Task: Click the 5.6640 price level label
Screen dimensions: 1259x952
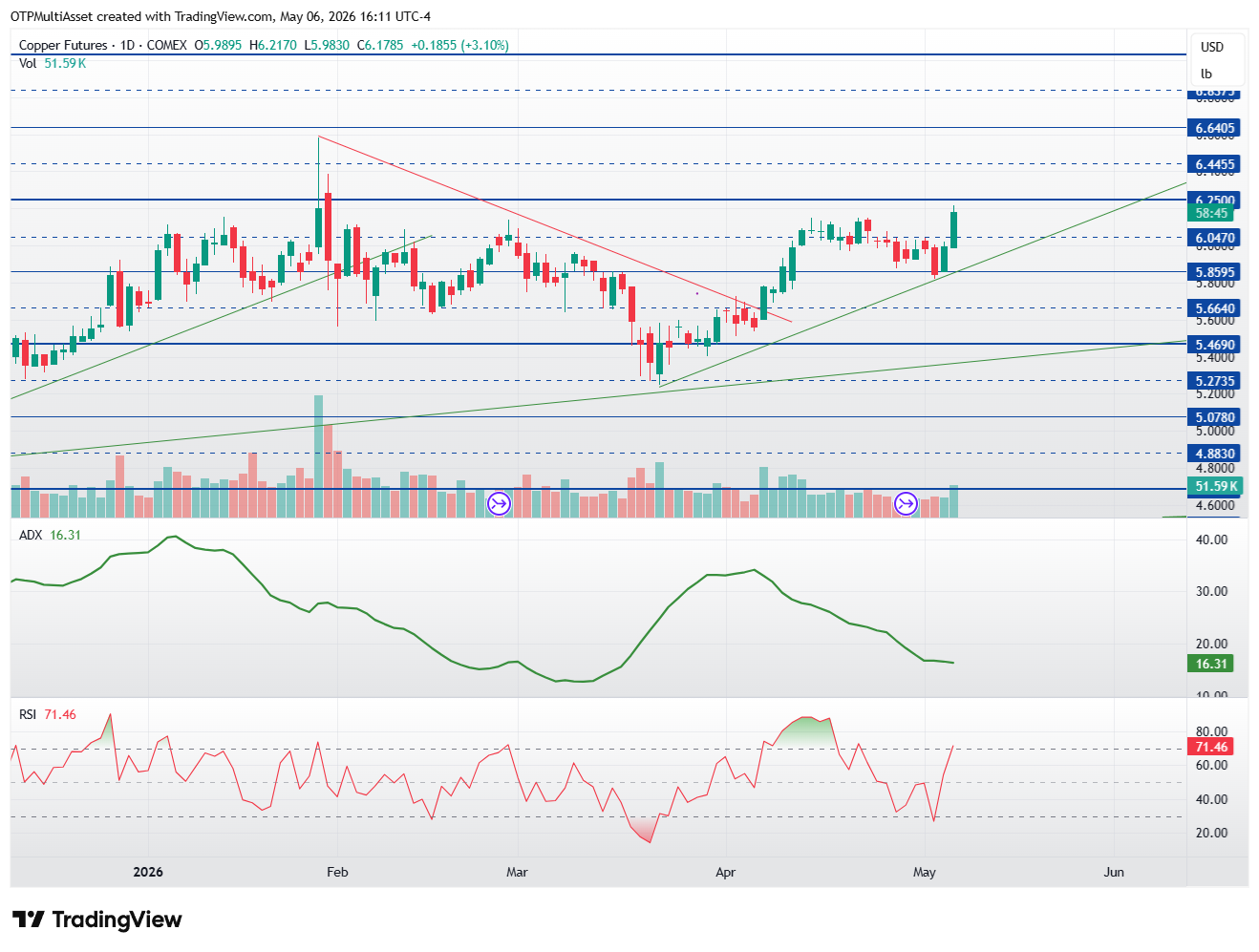Action: click(x=1214, y=308)
